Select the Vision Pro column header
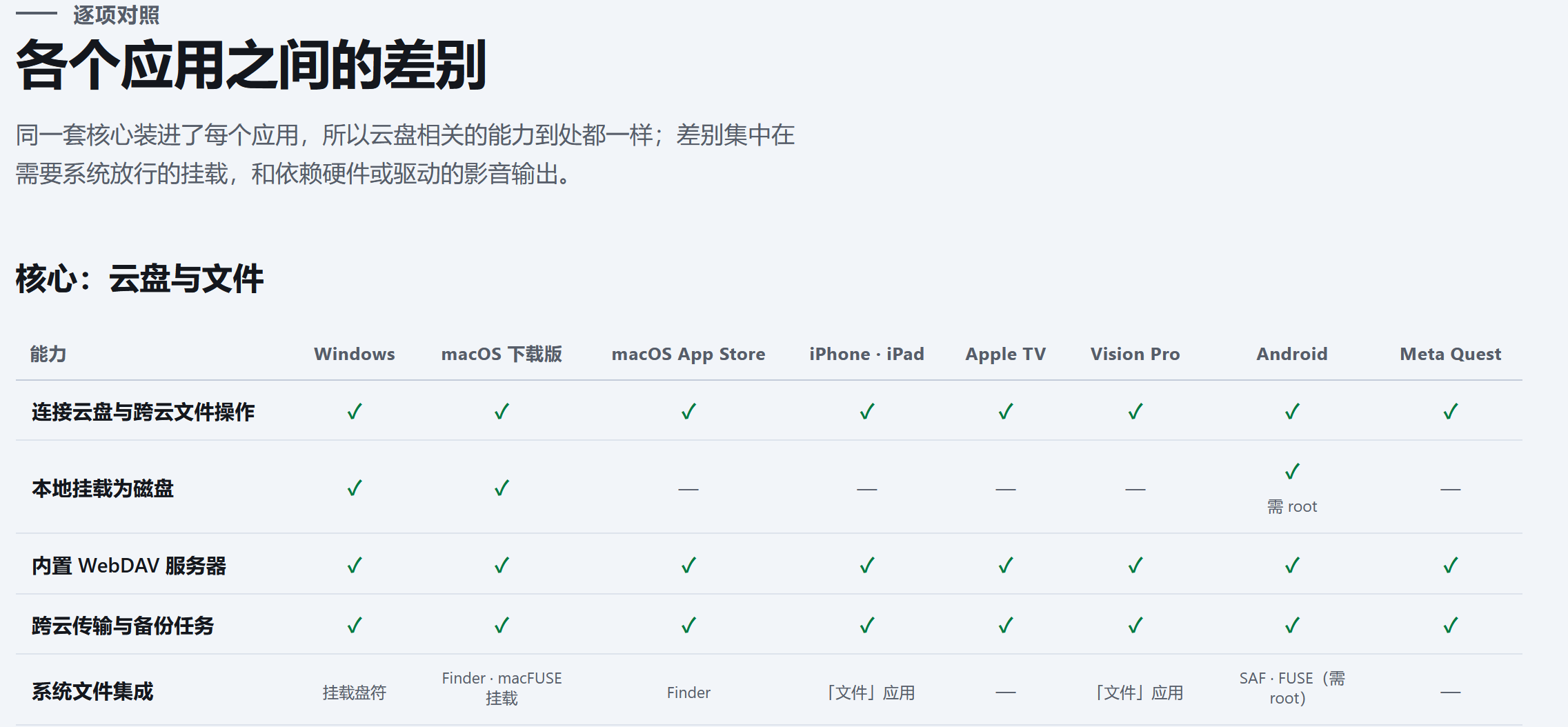1568x727 pixels. (x=1135, y=354)
